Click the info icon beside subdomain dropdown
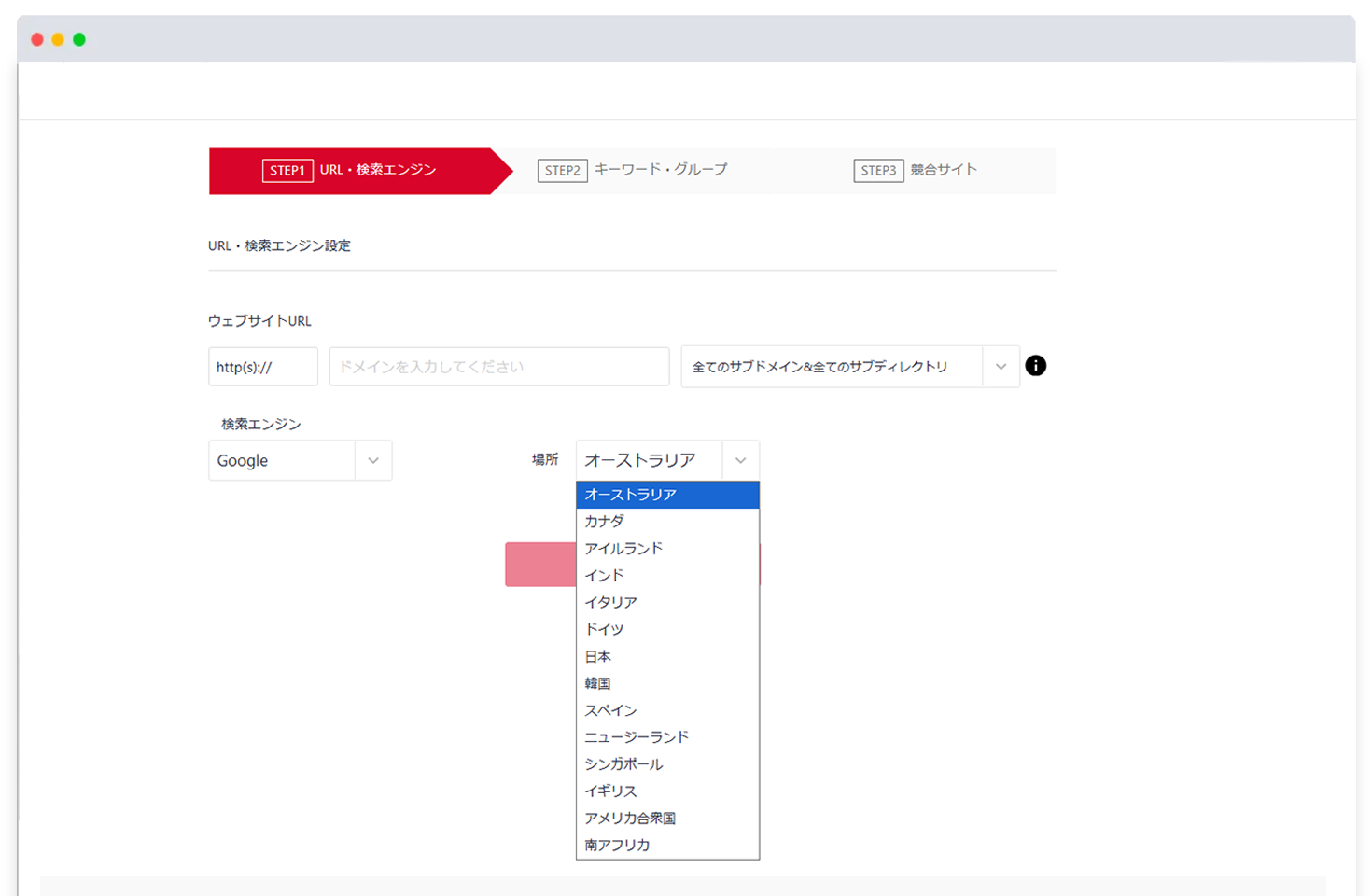Screen dimensions: 1372x896 (x=1035, y=366)
